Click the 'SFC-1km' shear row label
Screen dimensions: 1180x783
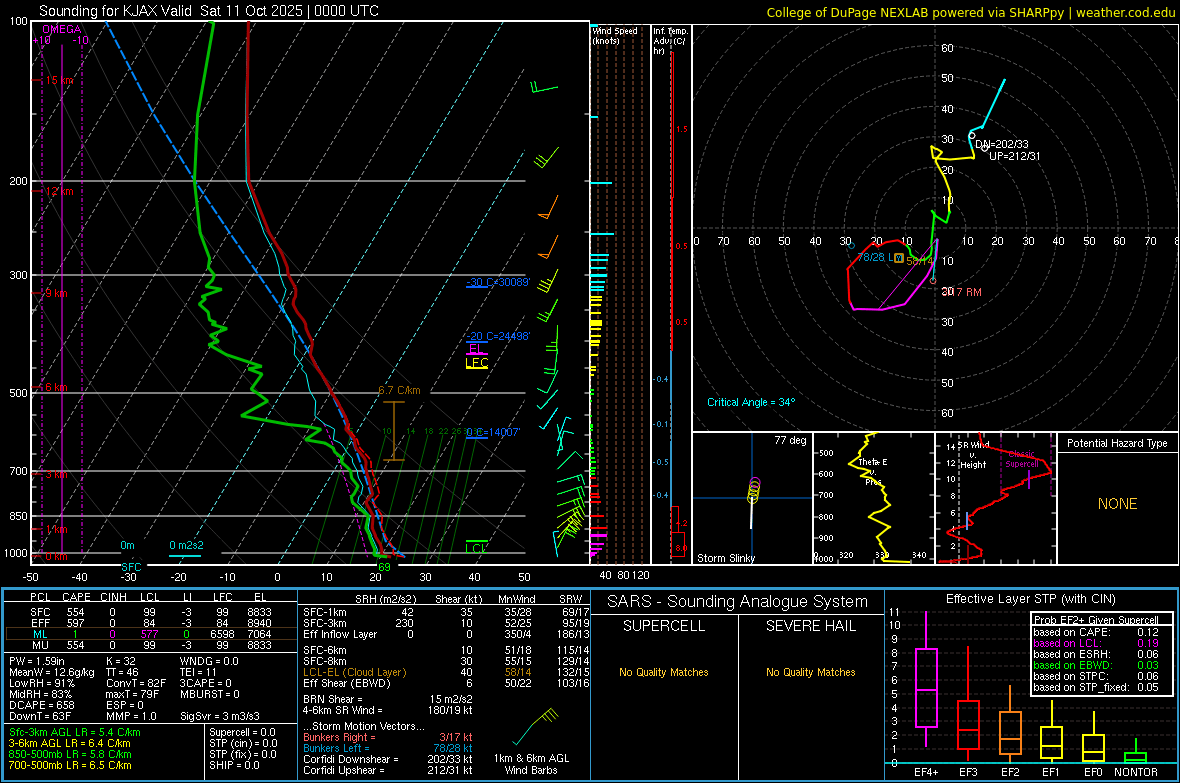coord(325,612)
